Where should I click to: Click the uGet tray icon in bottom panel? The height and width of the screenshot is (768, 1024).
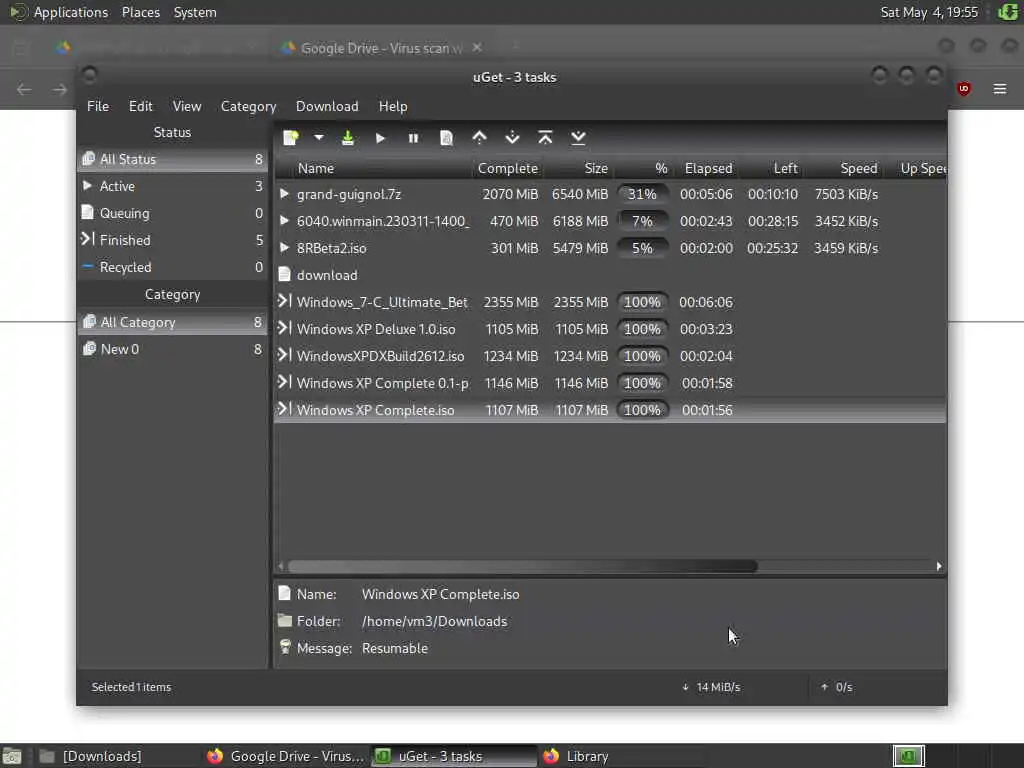pyautogui.click(x=908, y=756)
